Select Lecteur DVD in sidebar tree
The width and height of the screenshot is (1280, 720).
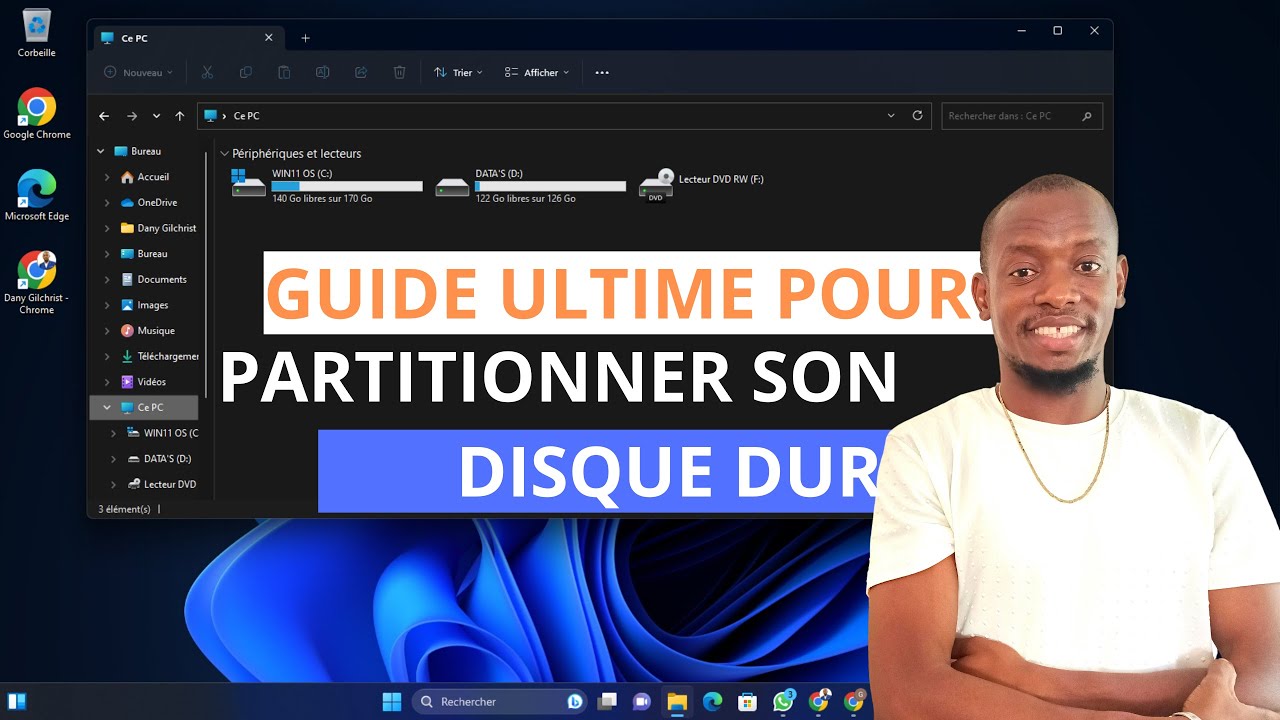pos(161,484)
